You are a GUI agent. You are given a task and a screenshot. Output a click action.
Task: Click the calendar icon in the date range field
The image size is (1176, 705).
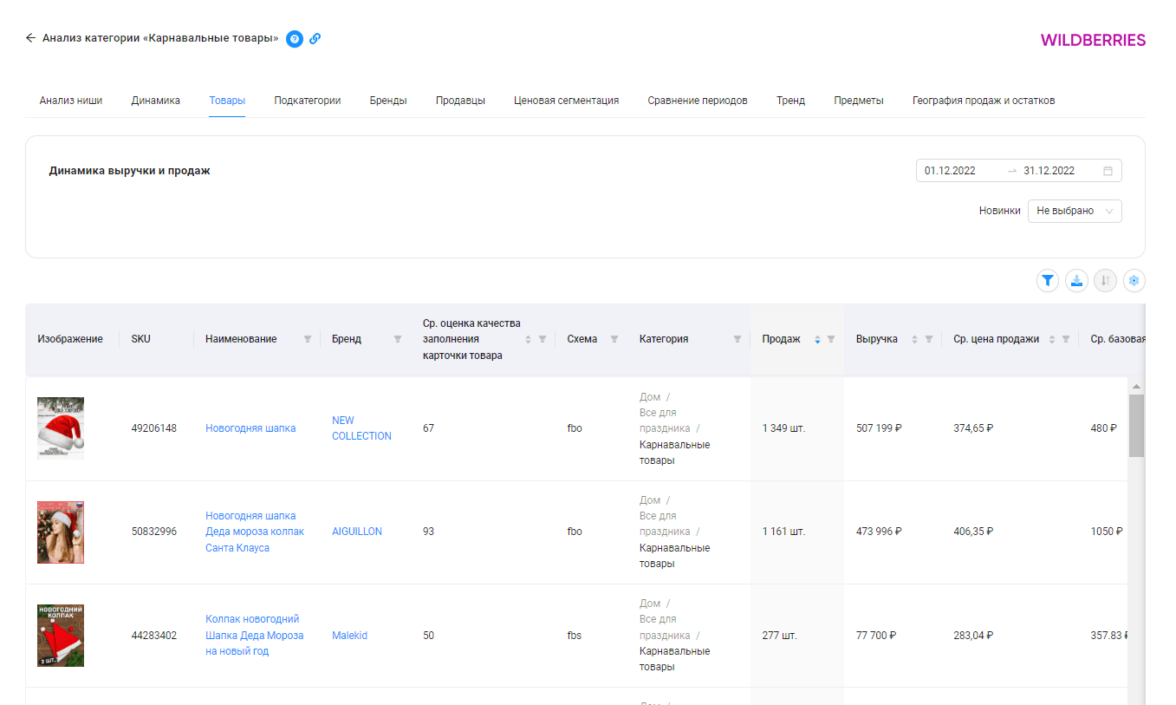(1107, 171)
